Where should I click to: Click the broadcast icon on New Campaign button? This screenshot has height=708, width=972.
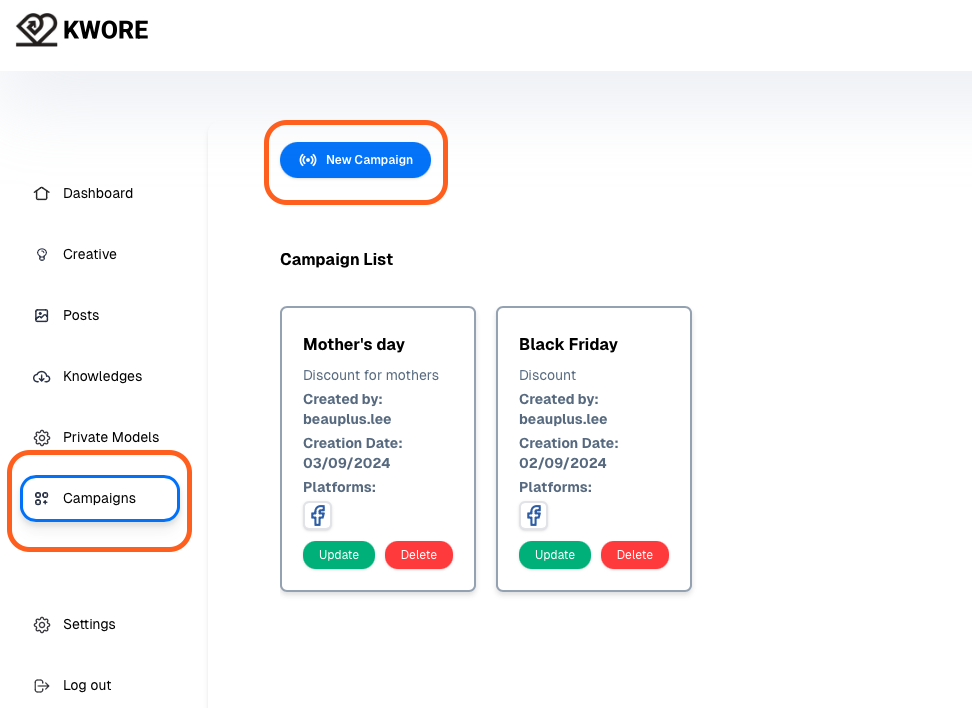pyautogui.click(x=308, y=160)
